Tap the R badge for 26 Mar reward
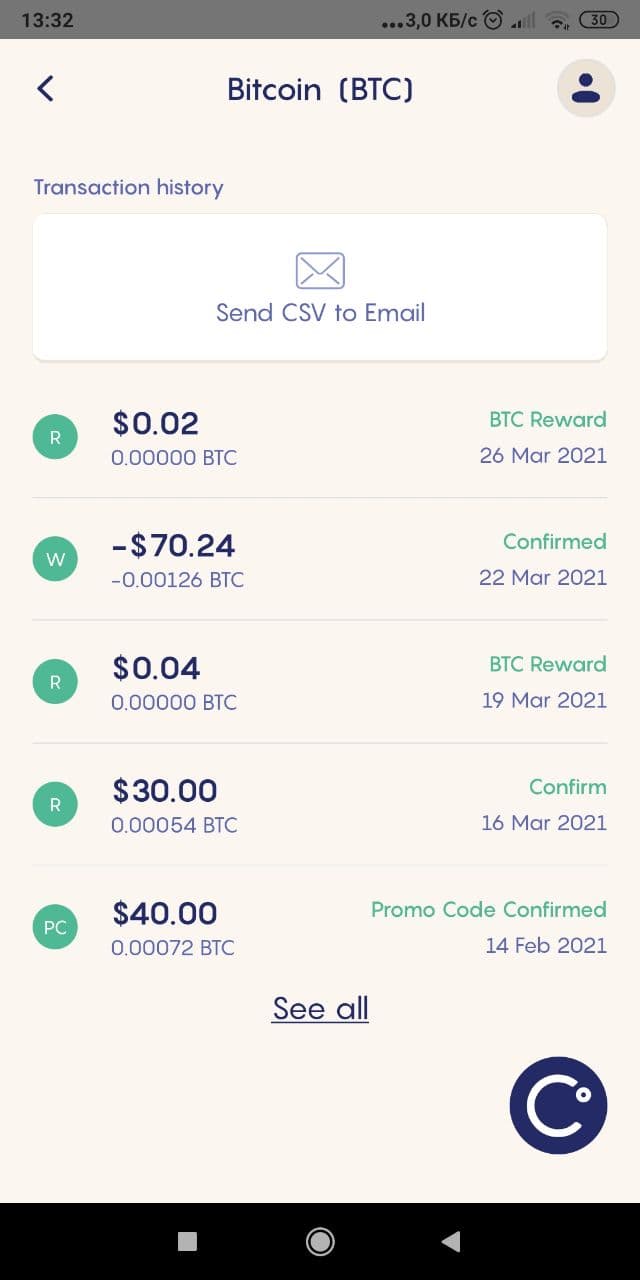The image size is (640, 1280). (55, 437)
